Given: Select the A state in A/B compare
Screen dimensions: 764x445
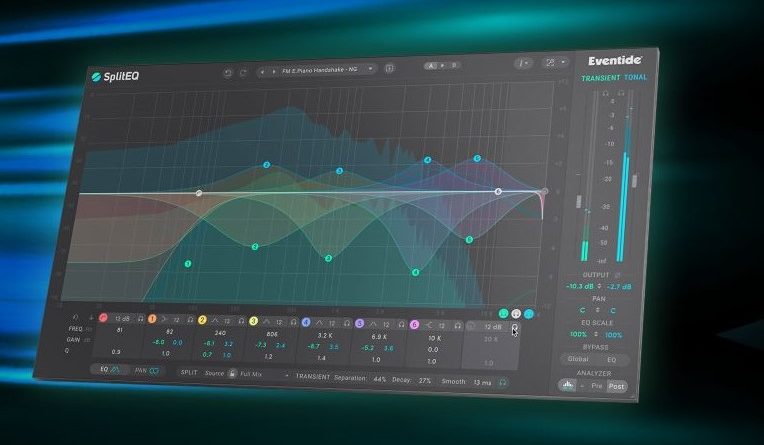Looking at the screenshot, I should [x=430, y=65].
